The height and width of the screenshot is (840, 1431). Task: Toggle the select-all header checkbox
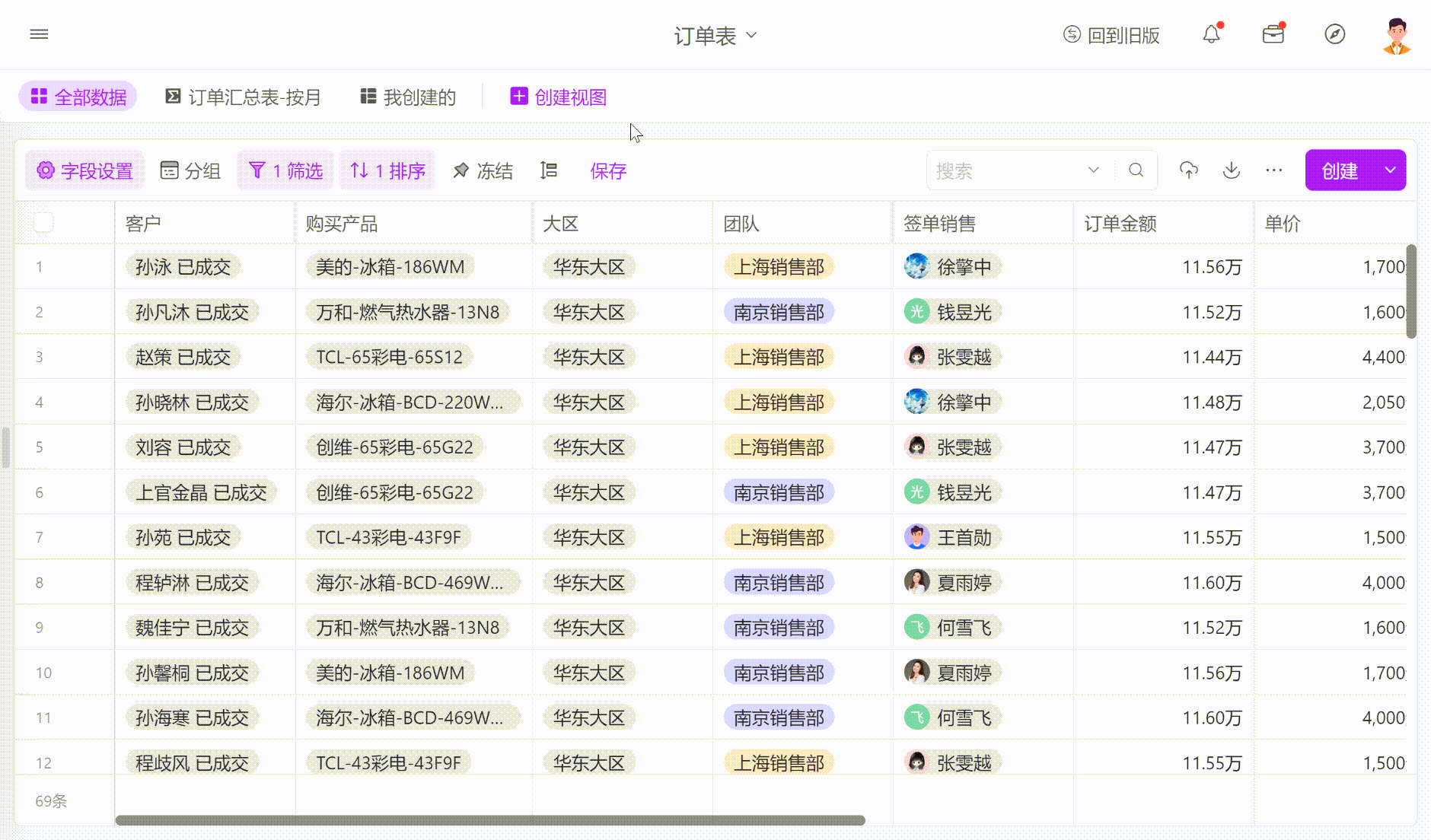[x=43, y=222]
